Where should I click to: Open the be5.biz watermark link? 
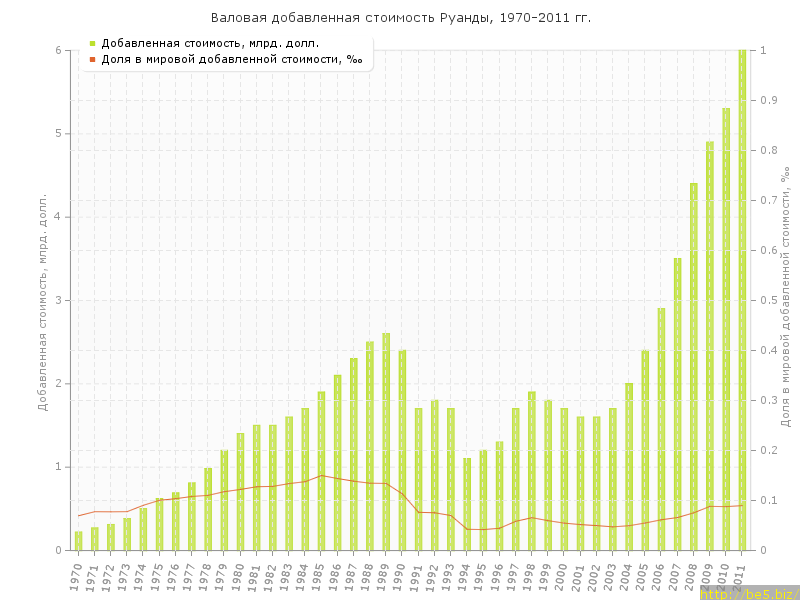(x=748, y=593)
